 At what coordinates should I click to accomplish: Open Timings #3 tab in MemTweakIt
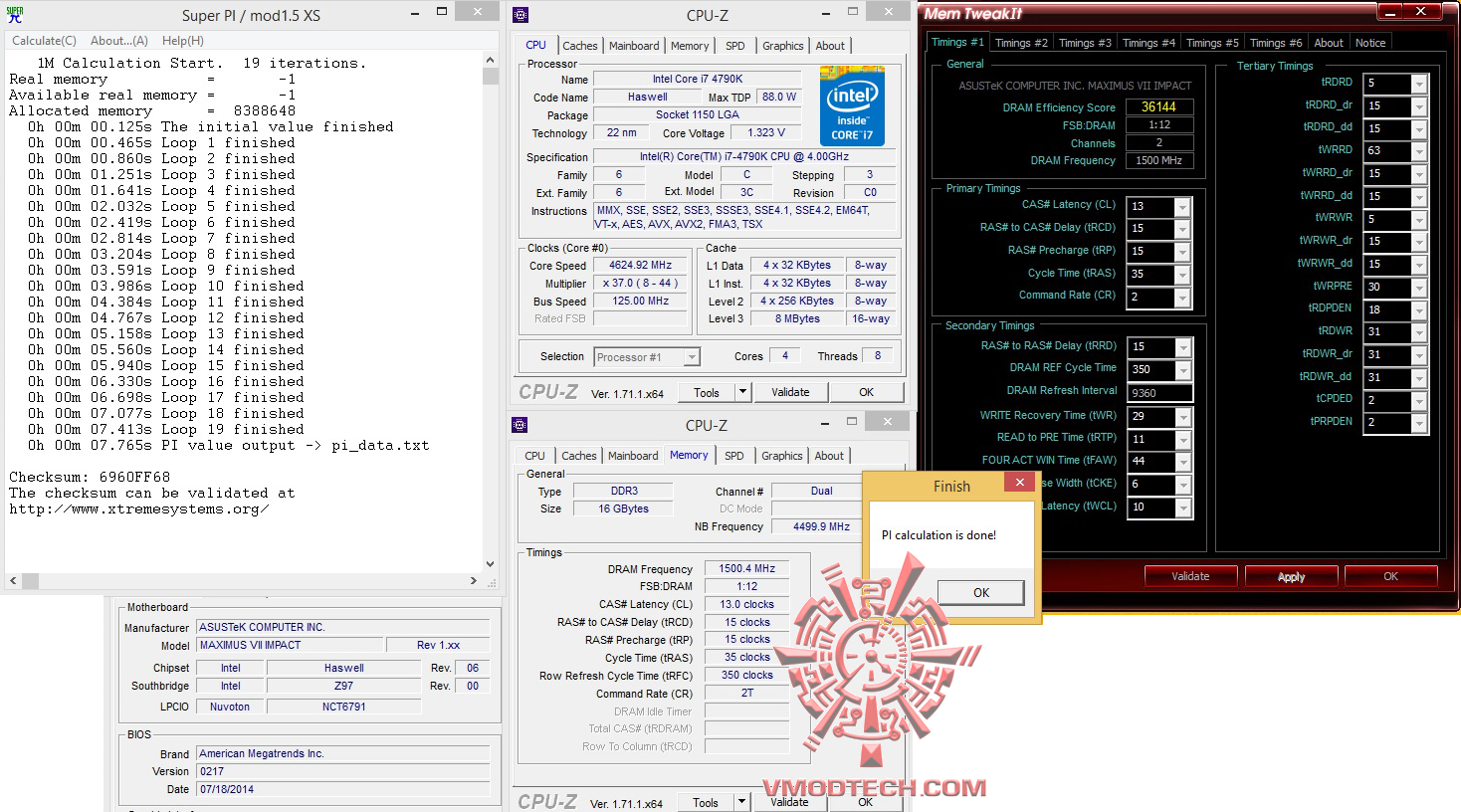[1085, 43]
